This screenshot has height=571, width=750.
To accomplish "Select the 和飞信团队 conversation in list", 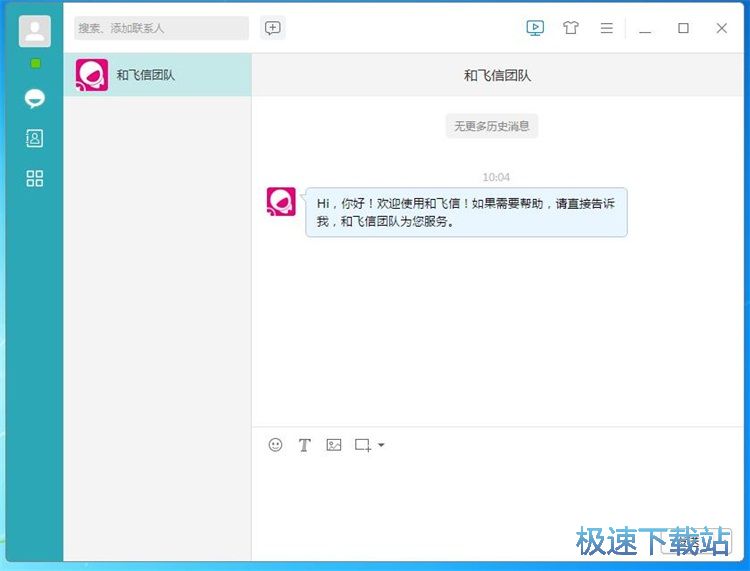I will [x=157, y=75].
